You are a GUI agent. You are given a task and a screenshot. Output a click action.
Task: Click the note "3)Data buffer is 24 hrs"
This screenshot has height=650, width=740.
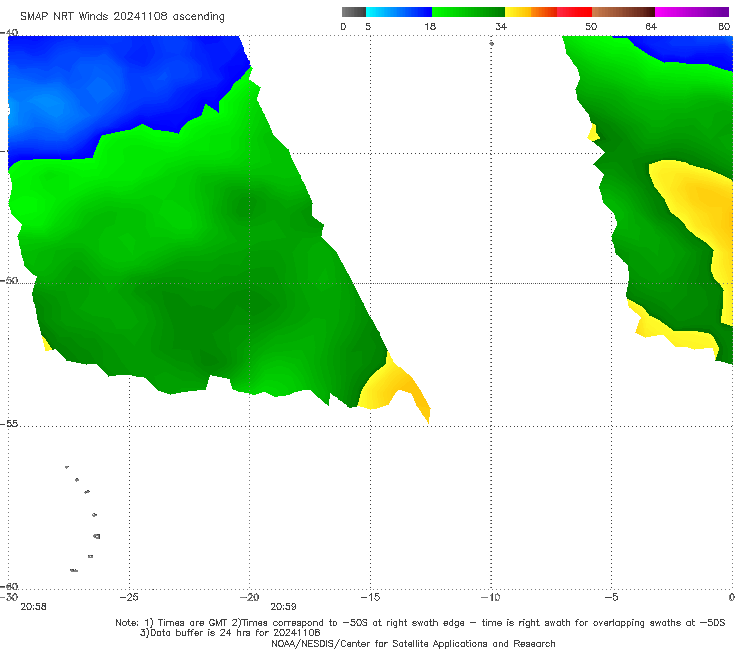point(230,633)
